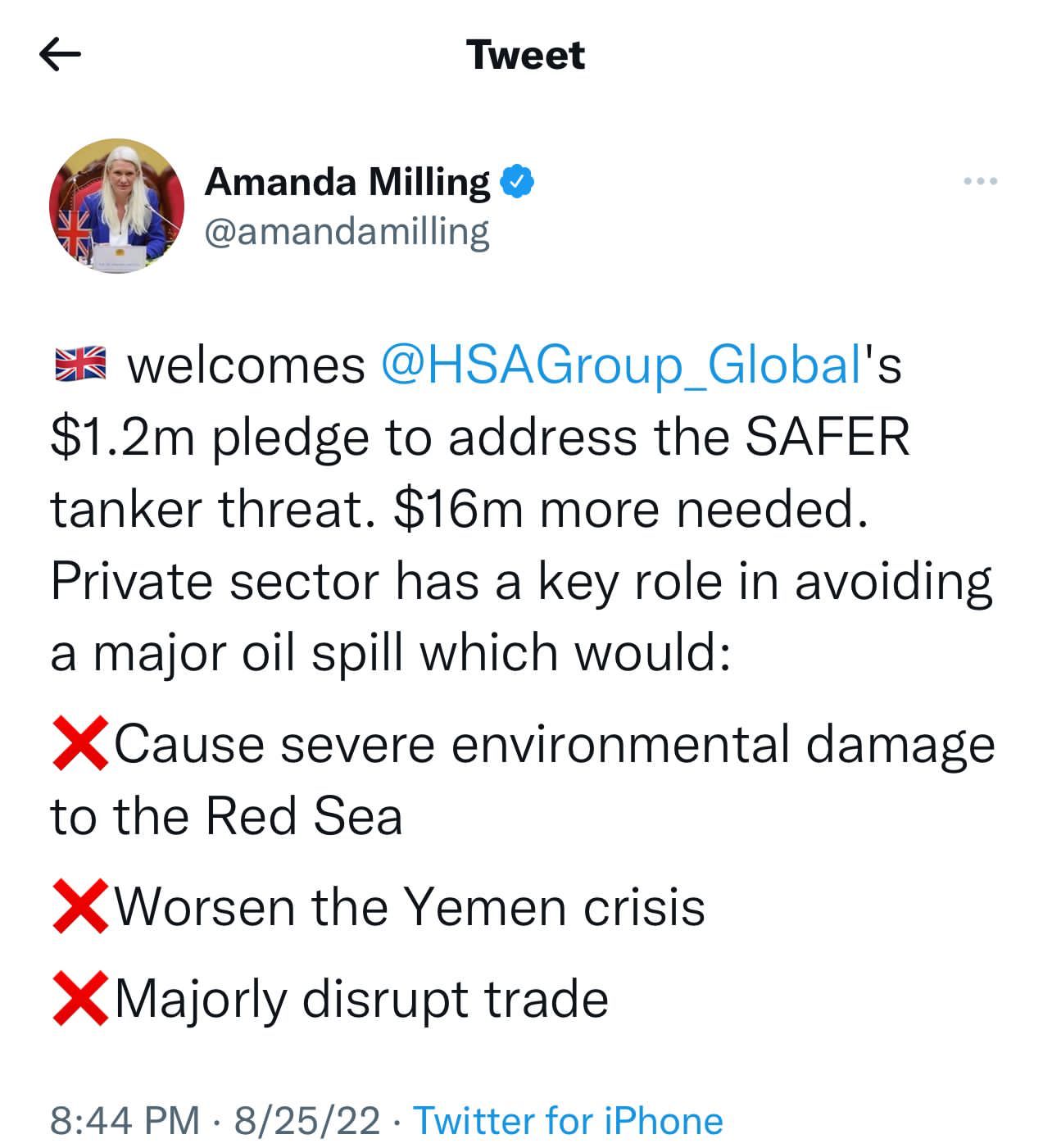Open the three-dot more options menu
The width and height of the screenshot is (1052, 1148).
(x=980, y=181)
